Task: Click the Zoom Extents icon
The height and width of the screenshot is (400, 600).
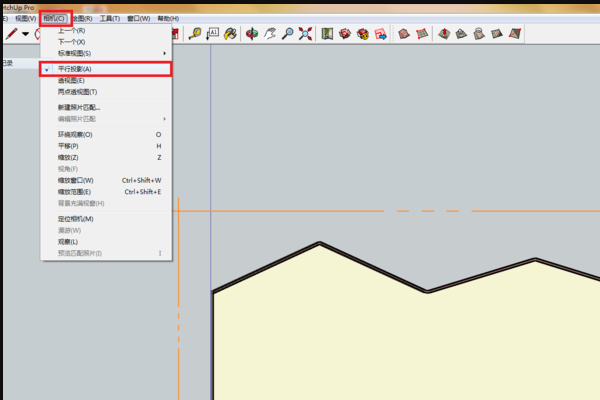Action: pos(305,34)
